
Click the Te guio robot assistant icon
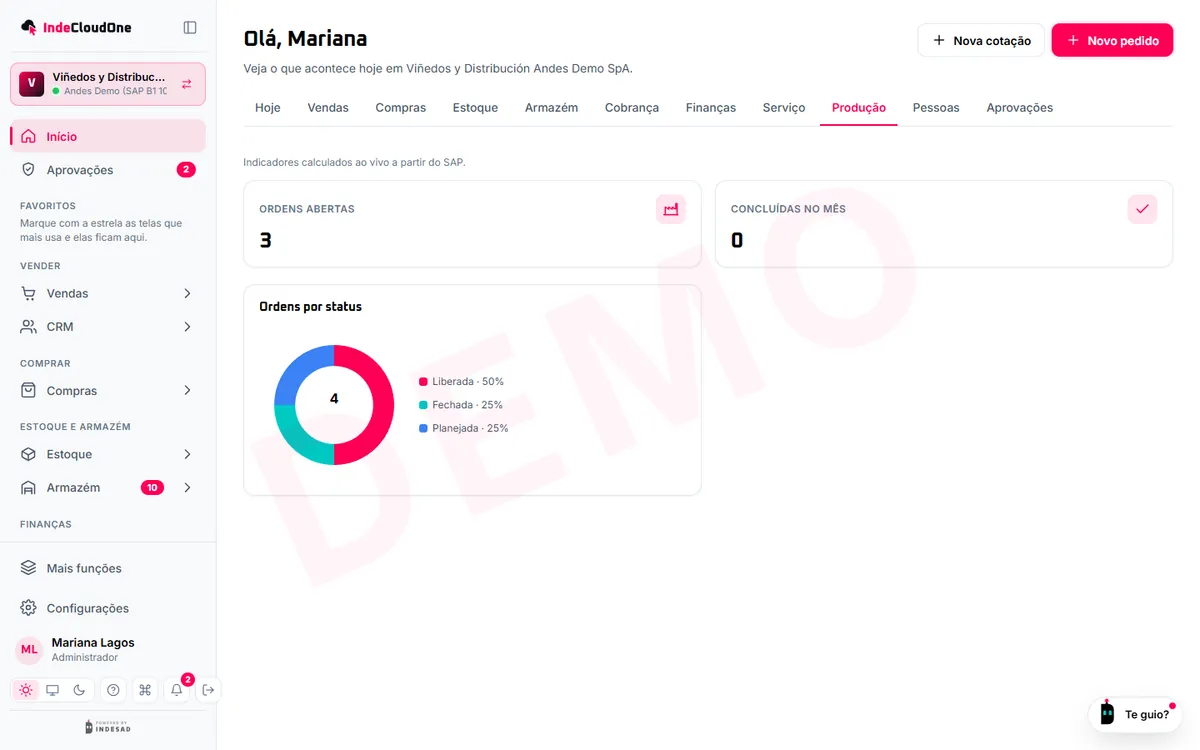coord(1107,713)
